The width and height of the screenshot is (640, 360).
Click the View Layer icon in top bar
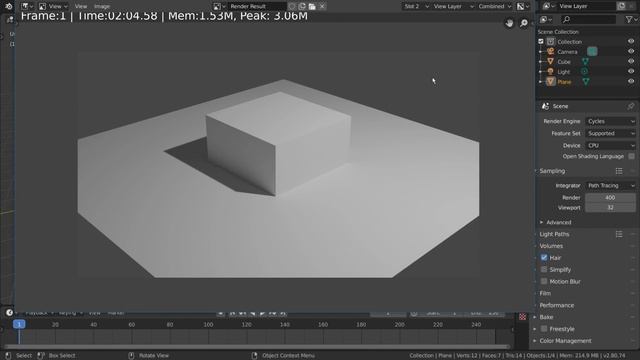click(x=548, y=6)
